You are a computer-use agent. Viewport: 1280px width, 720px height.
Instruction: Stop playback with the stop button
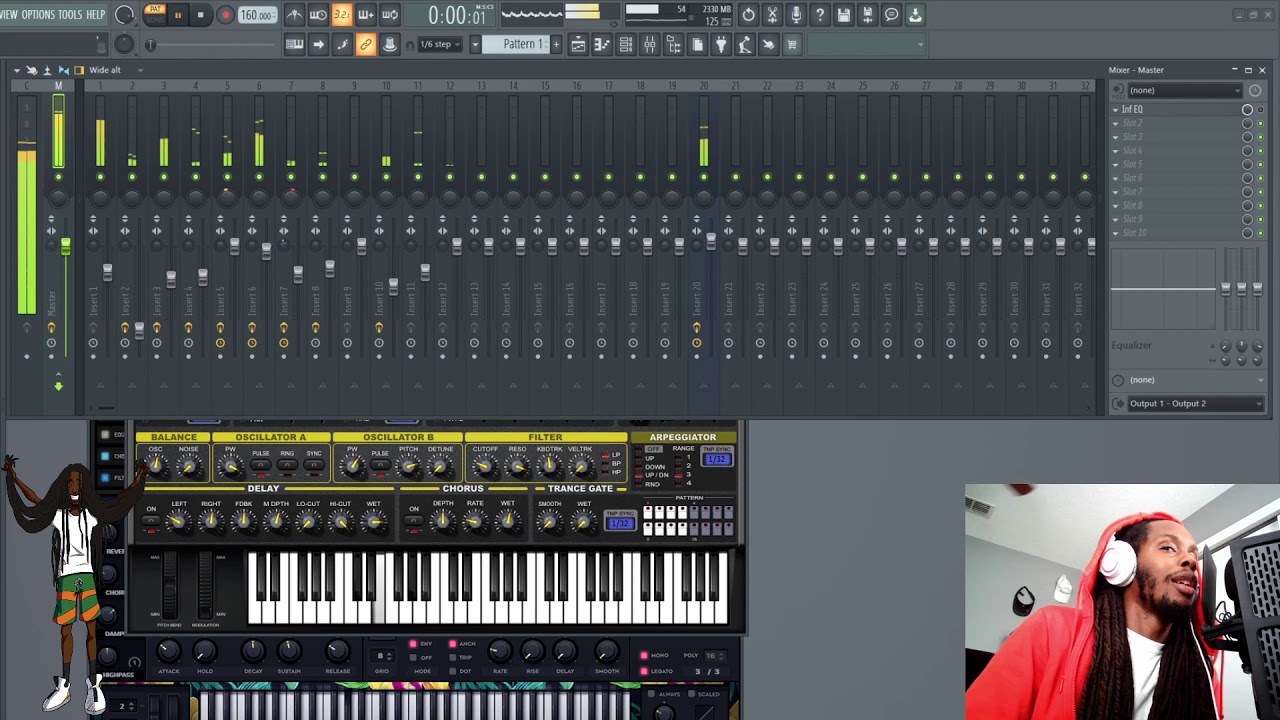pos(201,15)
